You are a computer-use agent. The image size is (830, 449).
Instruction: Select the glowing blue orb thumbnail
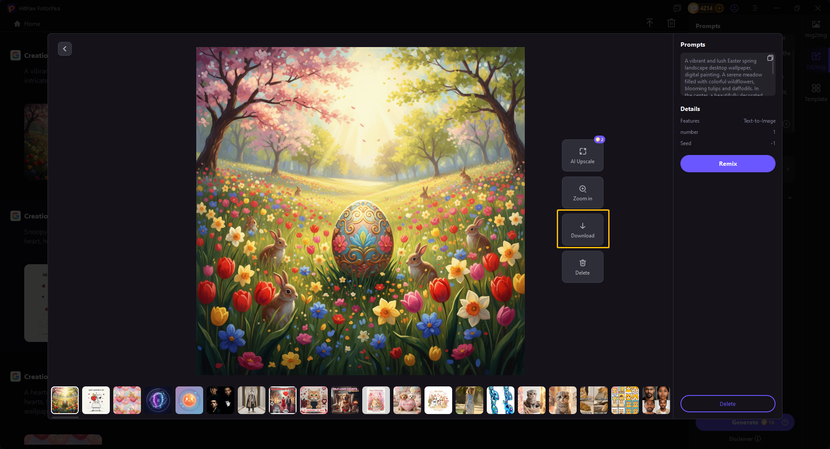(158, 400)
